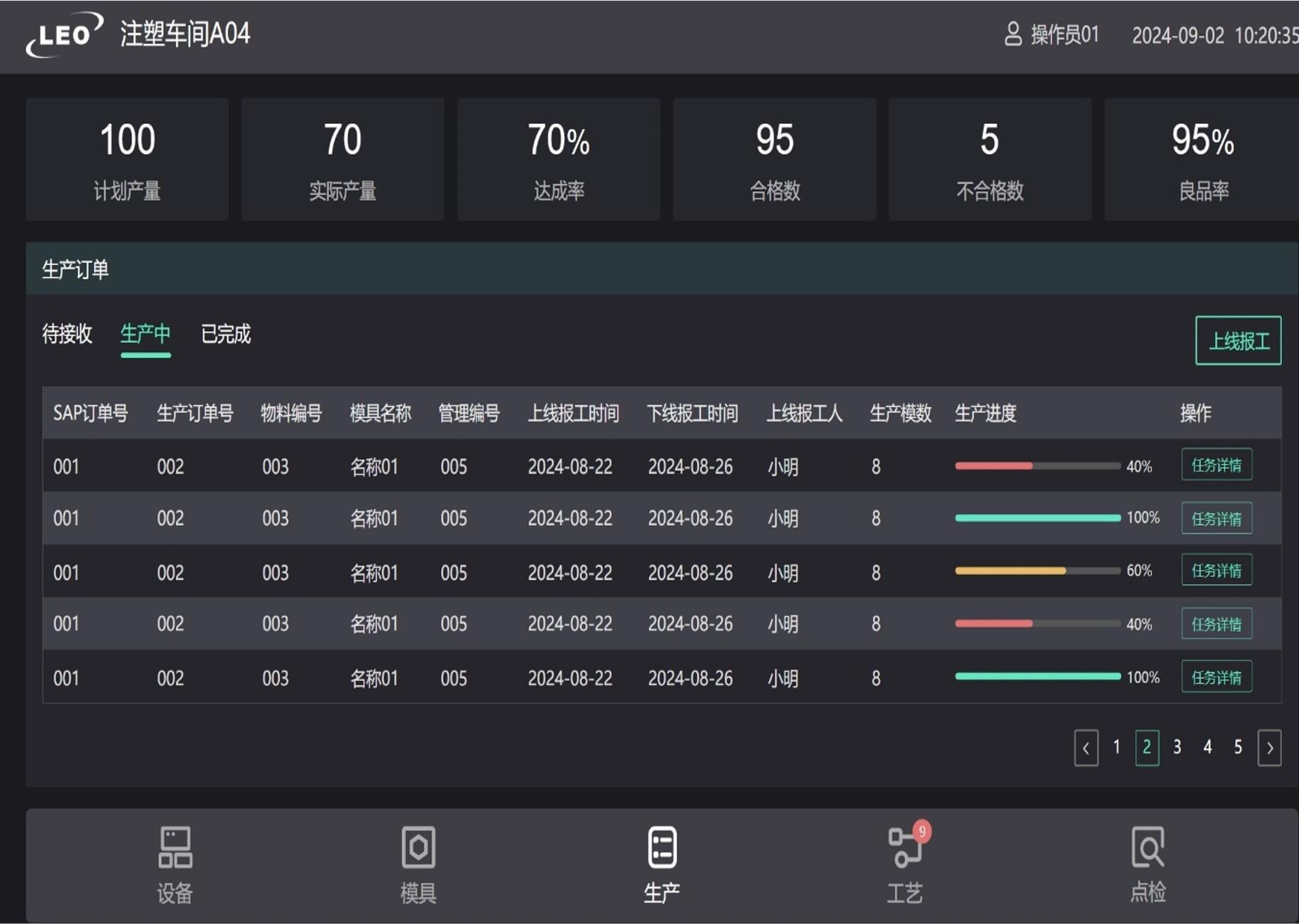Go to next page arrow
This screenshot has width=1299, height=924.
(1269, 747)
